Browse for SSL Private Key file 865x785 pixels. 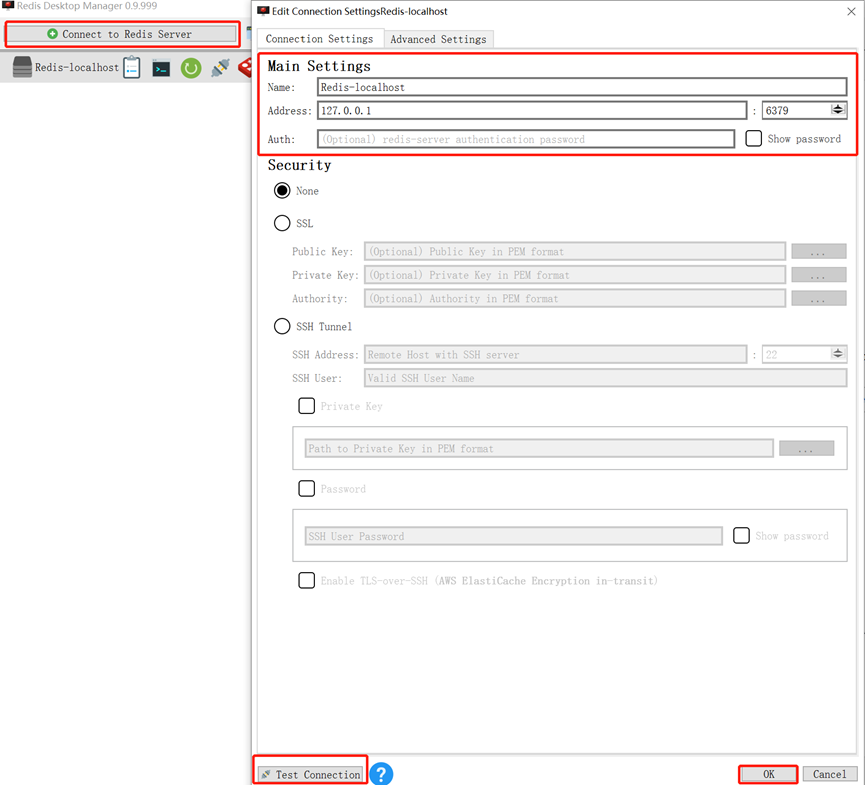tap(819, 275)
